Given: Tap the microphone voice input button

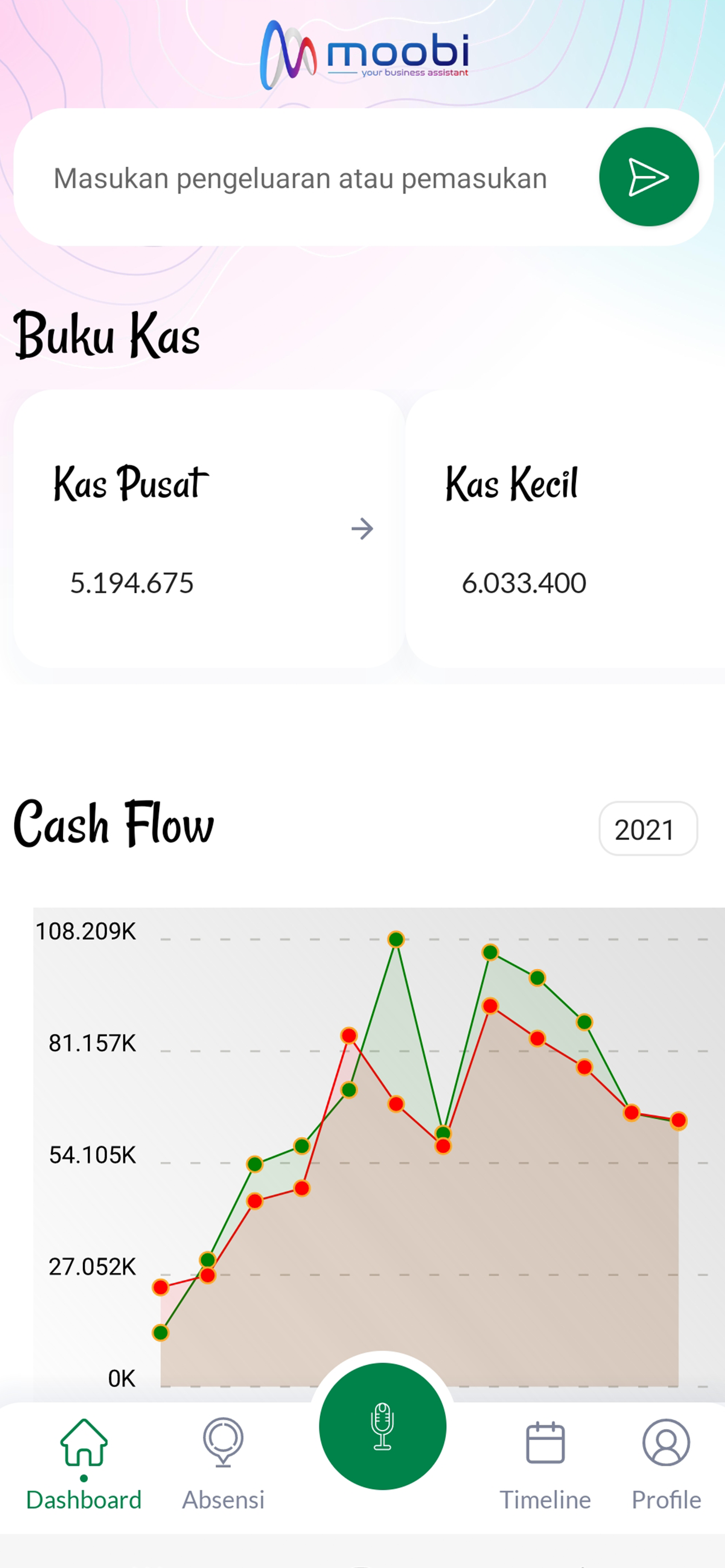Looking at the screenshot, I should pos(382,1426).
